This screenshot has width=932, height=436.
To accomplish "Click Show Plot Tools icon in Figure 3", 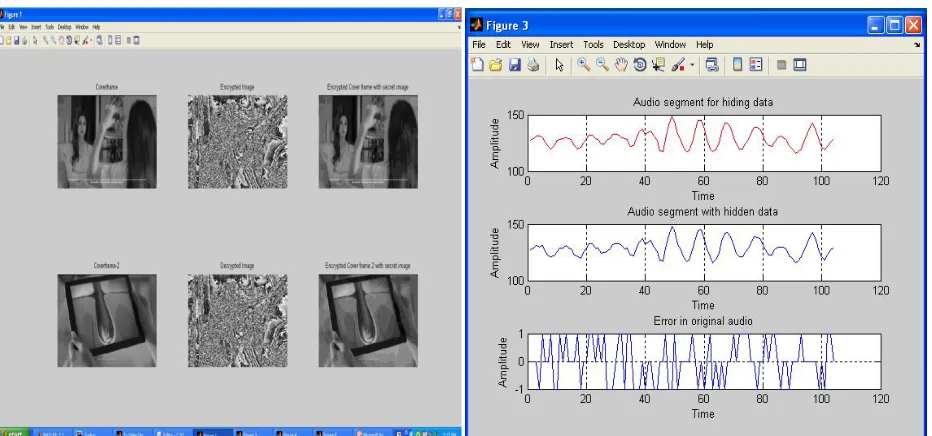I will click(800, 65).
